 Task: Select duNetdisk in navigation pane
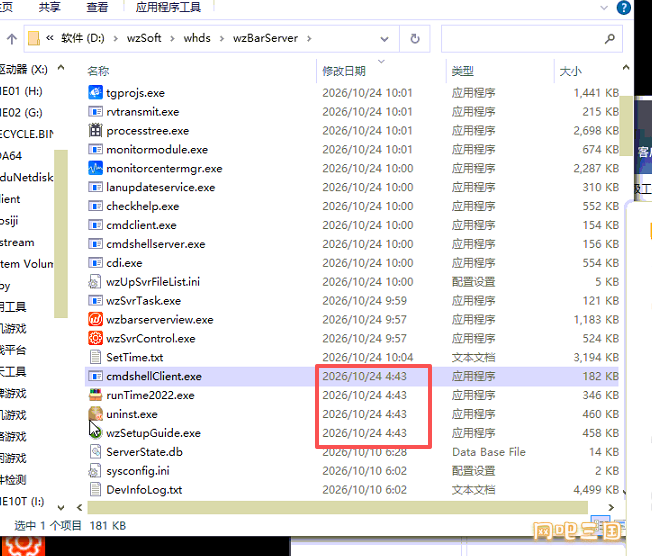pyautogui.click(x=27, y=178)
